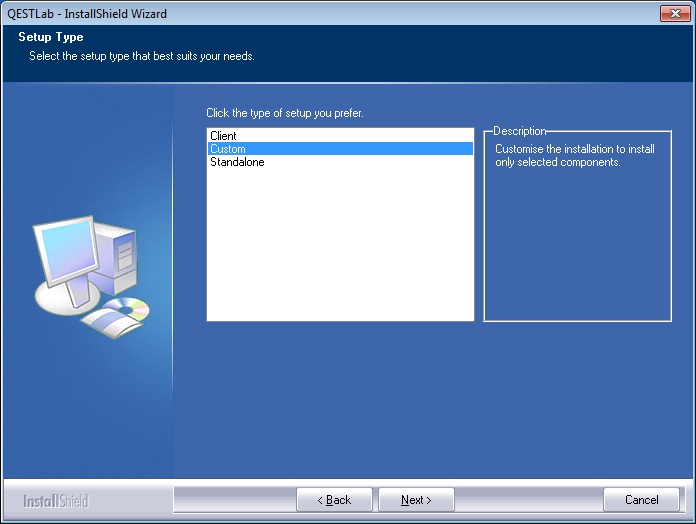Click the 'best suits your needs' subtitle

142,56
